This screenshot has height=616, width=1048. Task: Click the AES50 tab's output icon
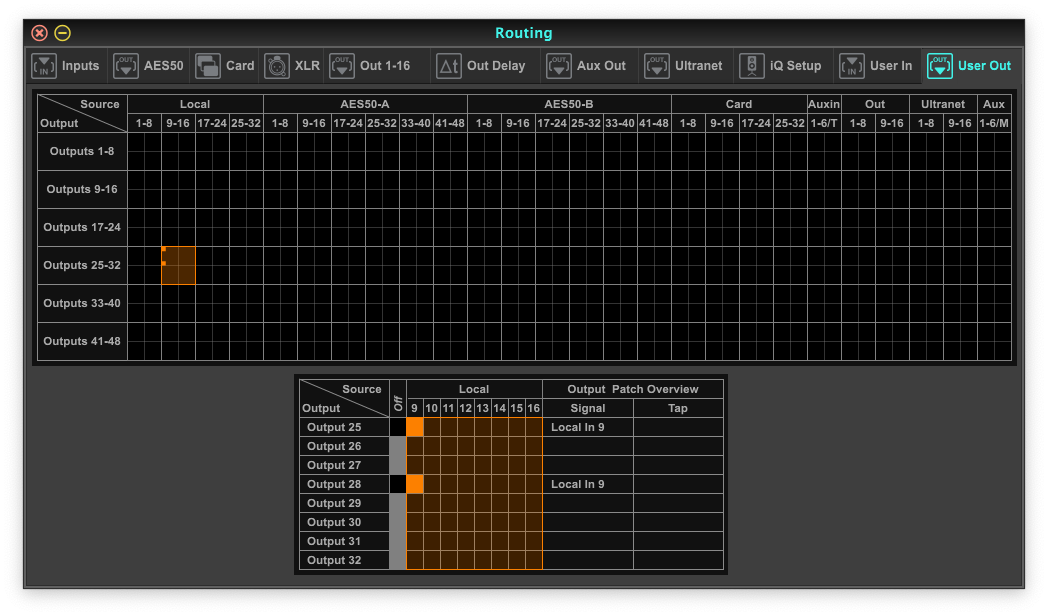coord(126,66)
